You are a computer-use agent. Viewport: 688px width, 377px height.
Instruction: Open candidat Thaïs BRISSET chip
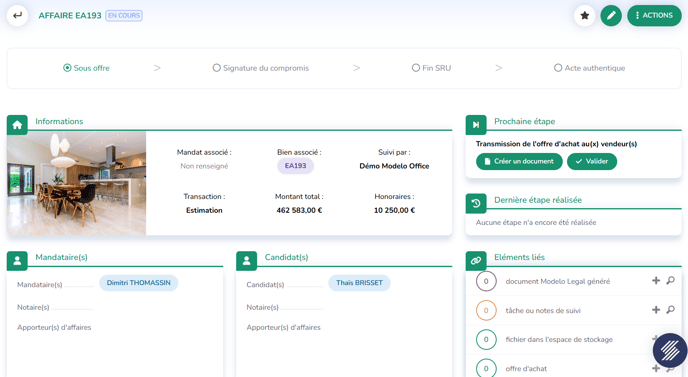tap(359, 283)
